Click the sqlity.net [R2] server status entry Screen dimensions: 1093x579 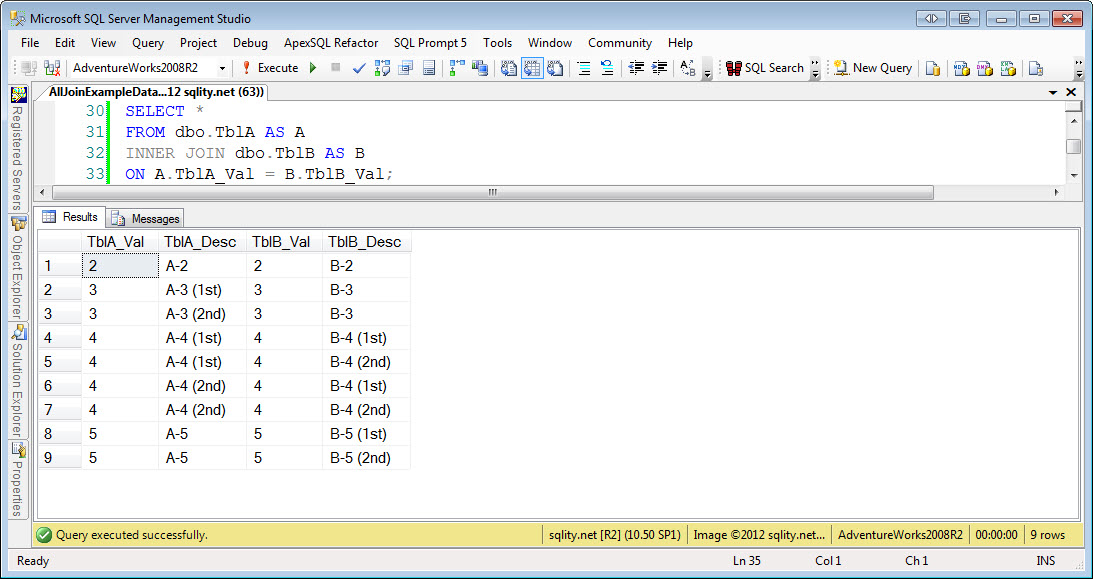coord(614,535)
